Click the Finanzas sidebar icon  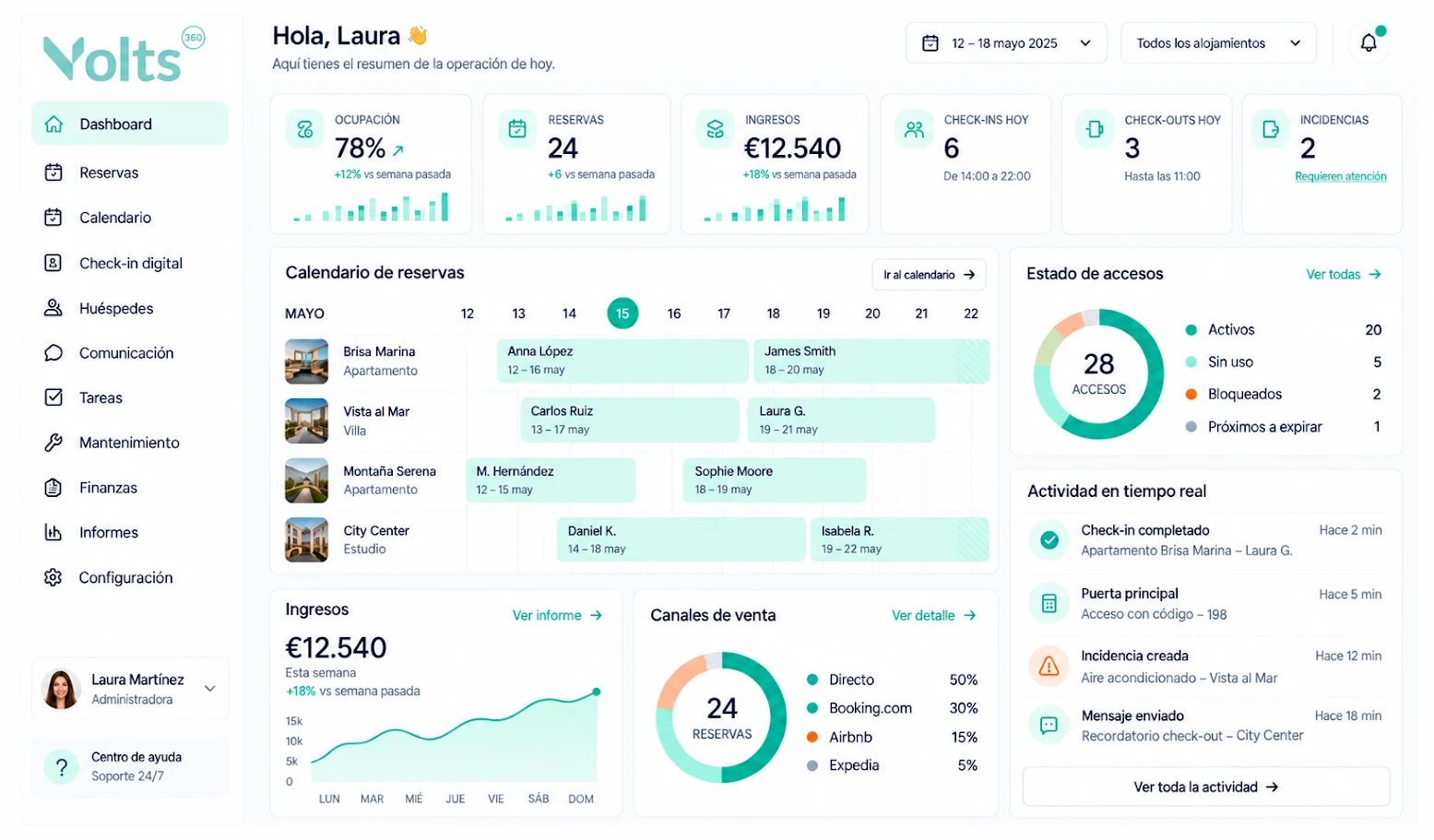(x=53, y=488)
